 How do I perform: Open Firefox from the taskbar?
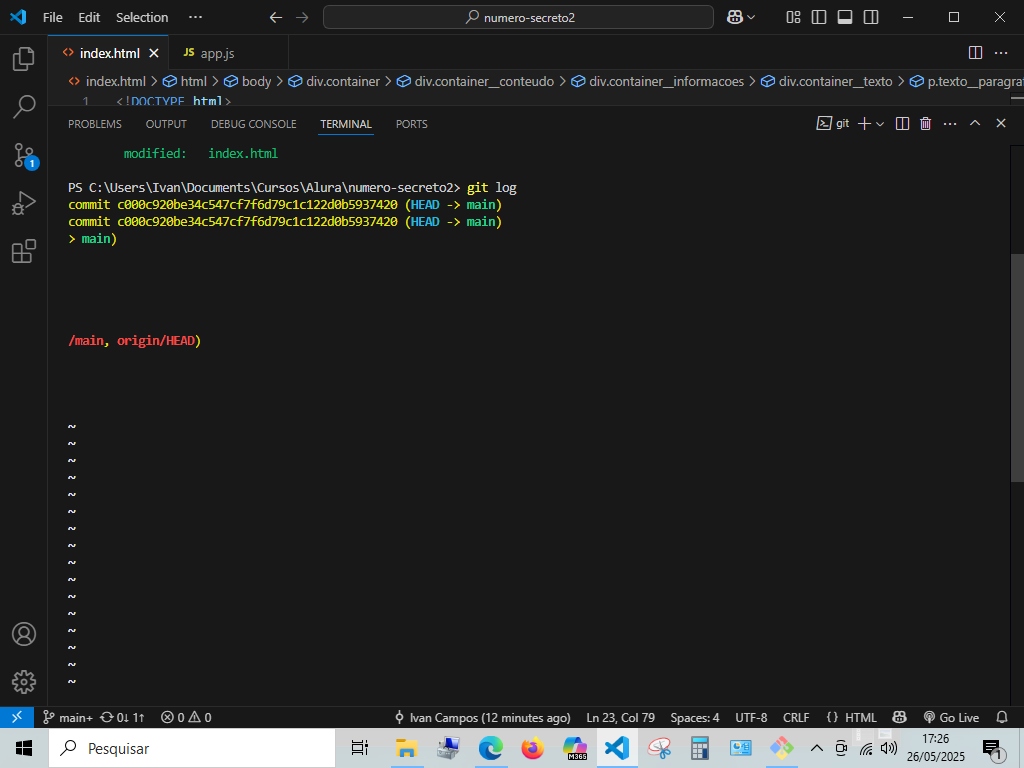tap(532, 748)
